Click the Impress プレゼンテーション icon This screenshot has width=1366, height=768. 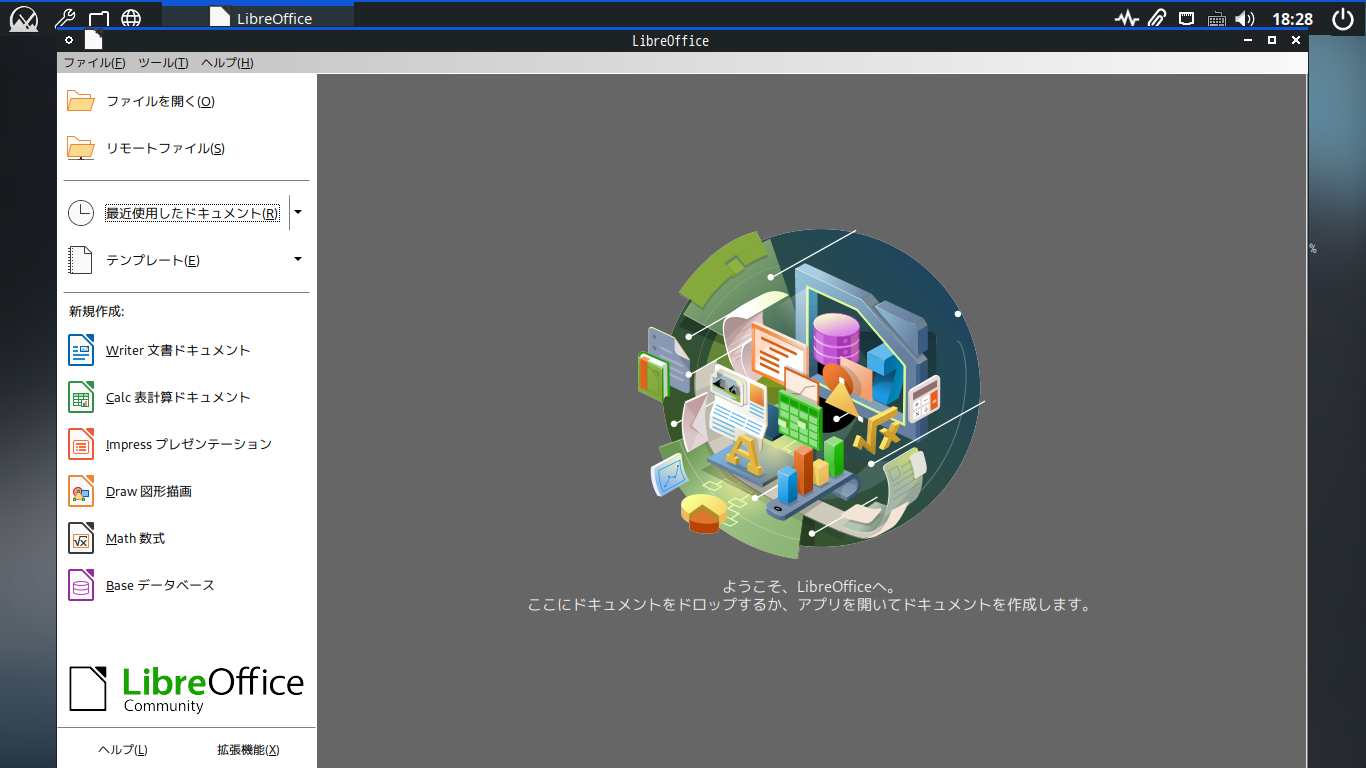[81, 444]
